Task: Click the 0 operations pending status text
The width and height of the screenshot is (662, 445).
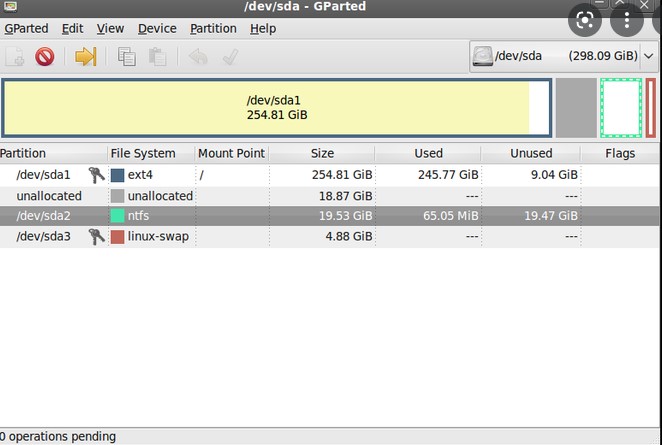Action: (x=58, y=437)
